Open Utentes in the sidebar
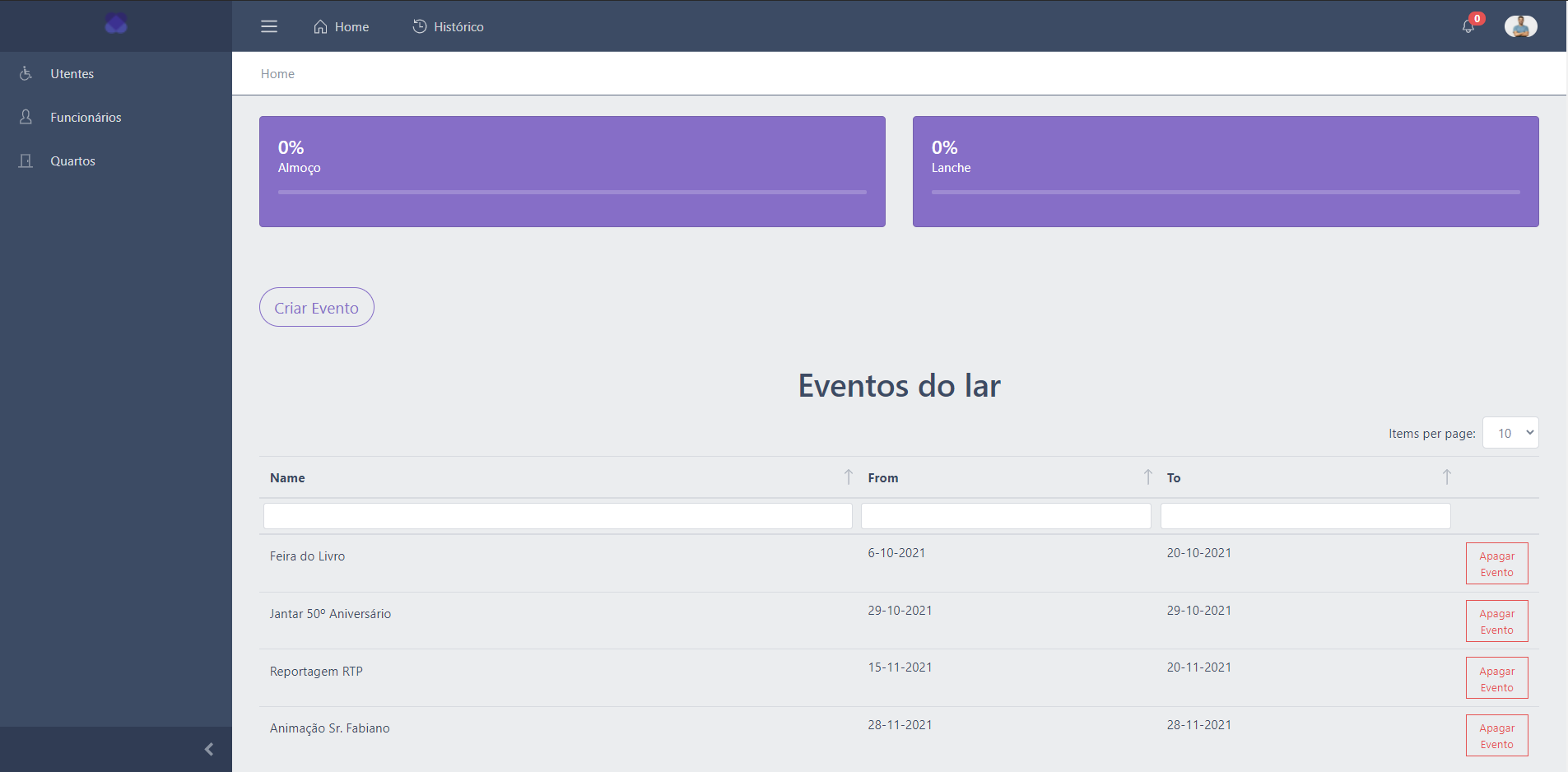Viewport: 1568px width, 772px height. coord(72,74)
